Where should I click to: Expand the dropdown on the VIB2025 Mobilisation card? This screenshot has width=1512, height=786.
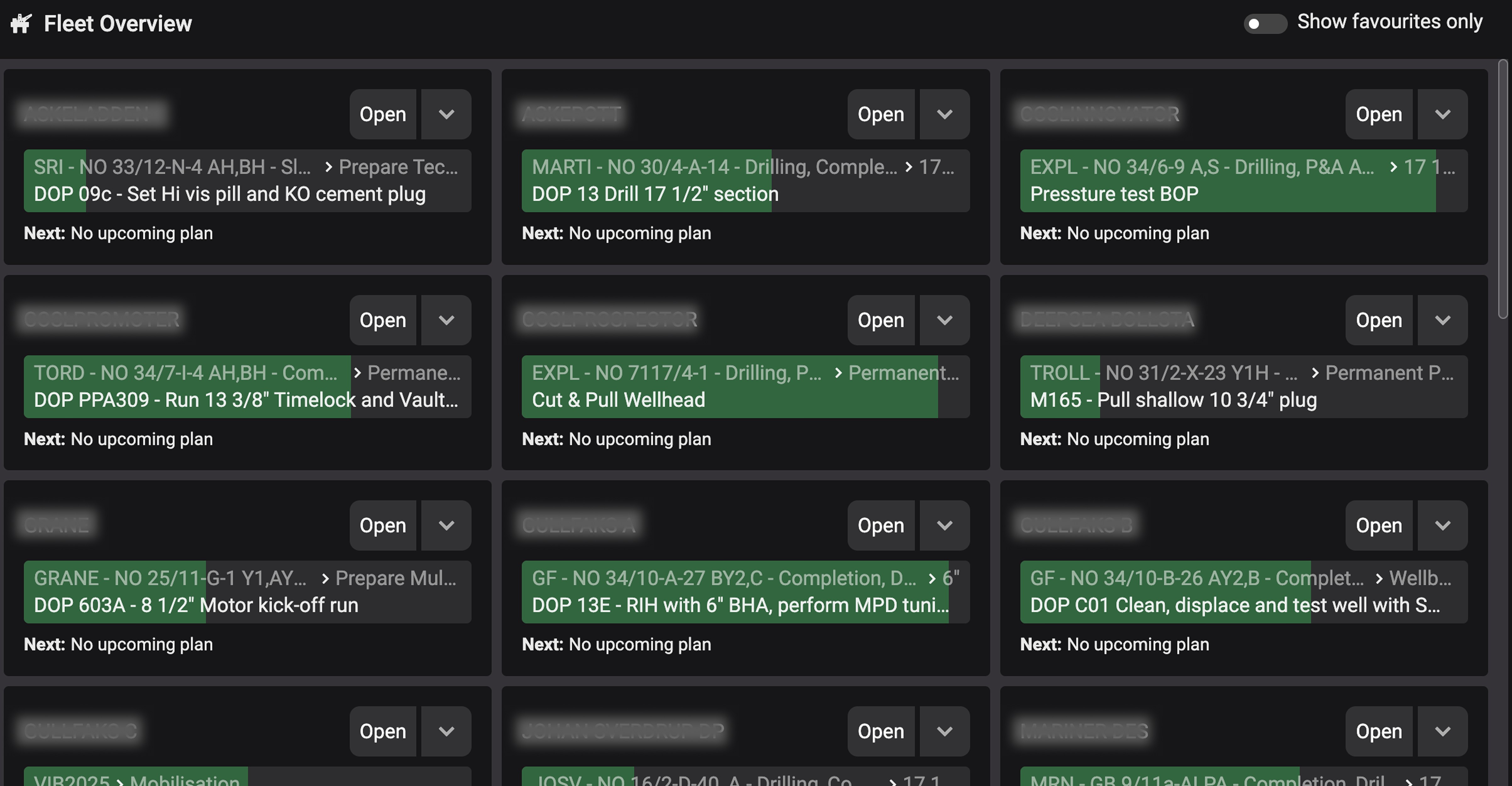(x=445, y=731)
